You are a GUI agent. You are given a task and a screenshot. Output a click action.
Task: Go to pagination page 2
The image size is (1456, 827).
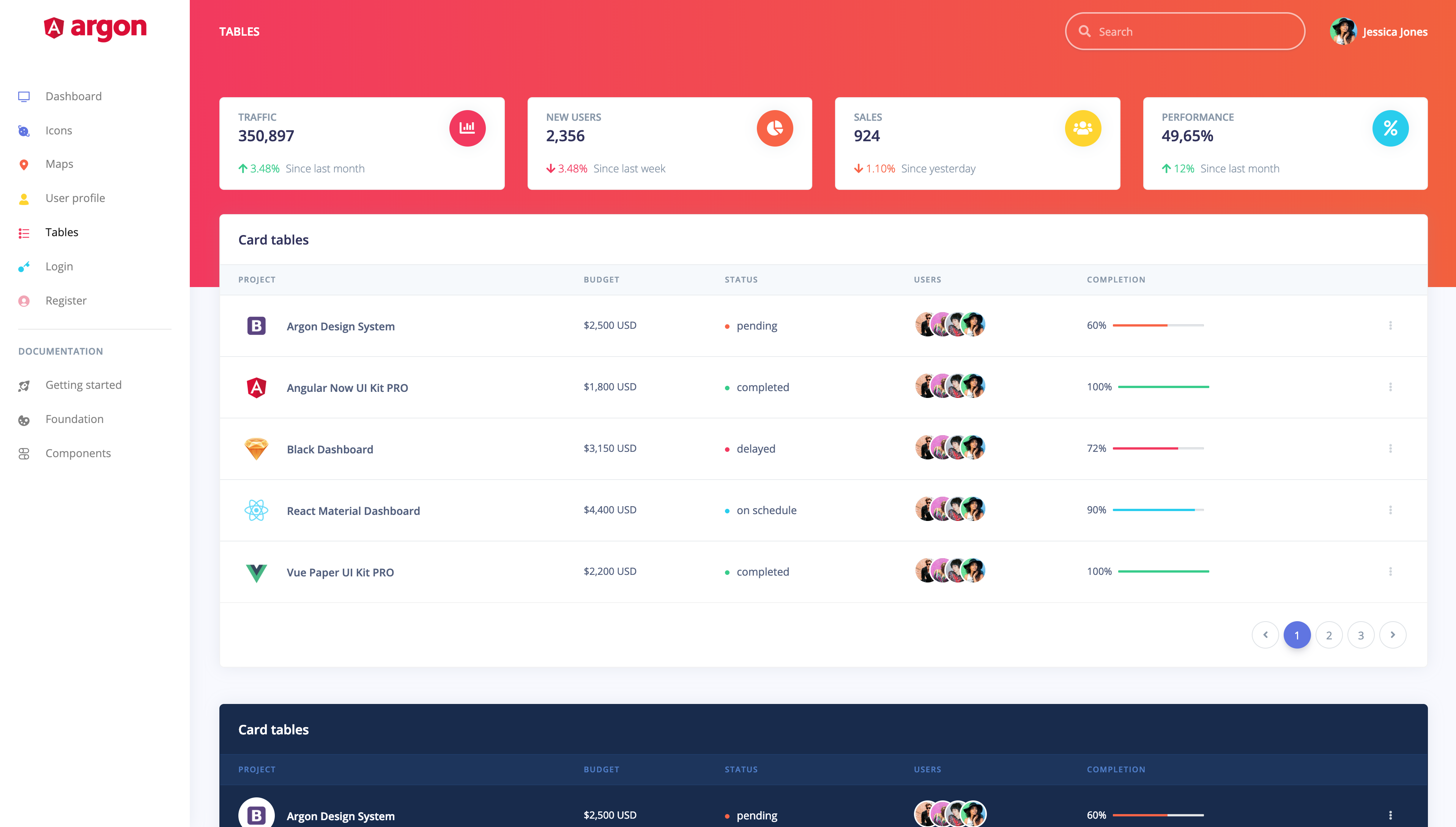point(1329,635)
